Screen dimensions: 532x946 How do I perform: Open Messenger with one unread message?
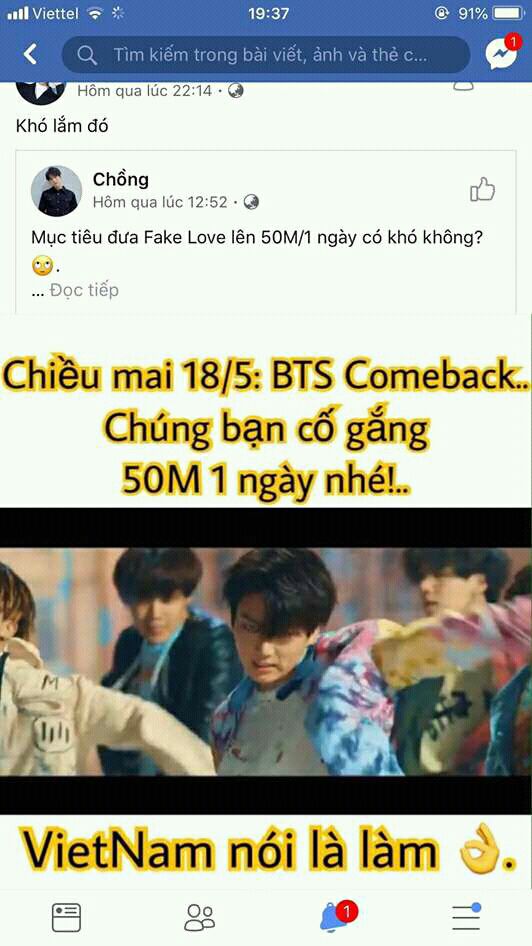tap(502, 53)
